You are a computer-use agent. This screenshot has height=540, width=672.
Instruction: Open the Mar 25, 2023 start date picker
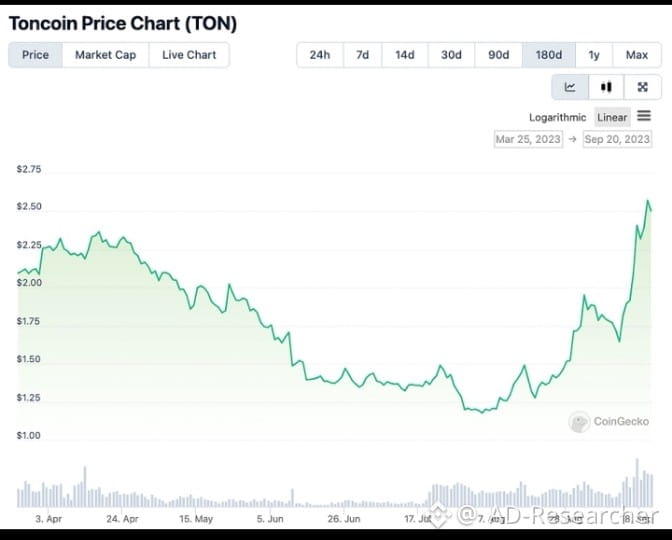click(528, 139)
